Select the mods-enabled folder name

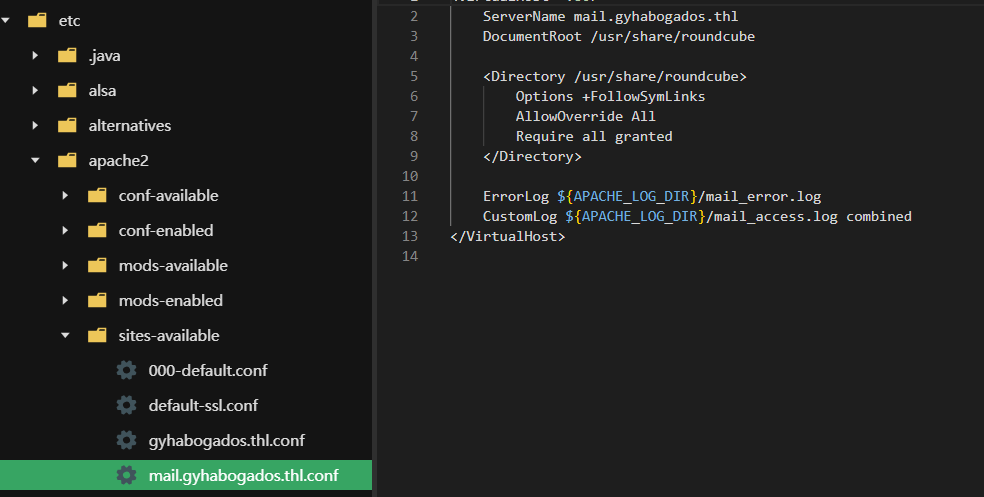(171, 301)
